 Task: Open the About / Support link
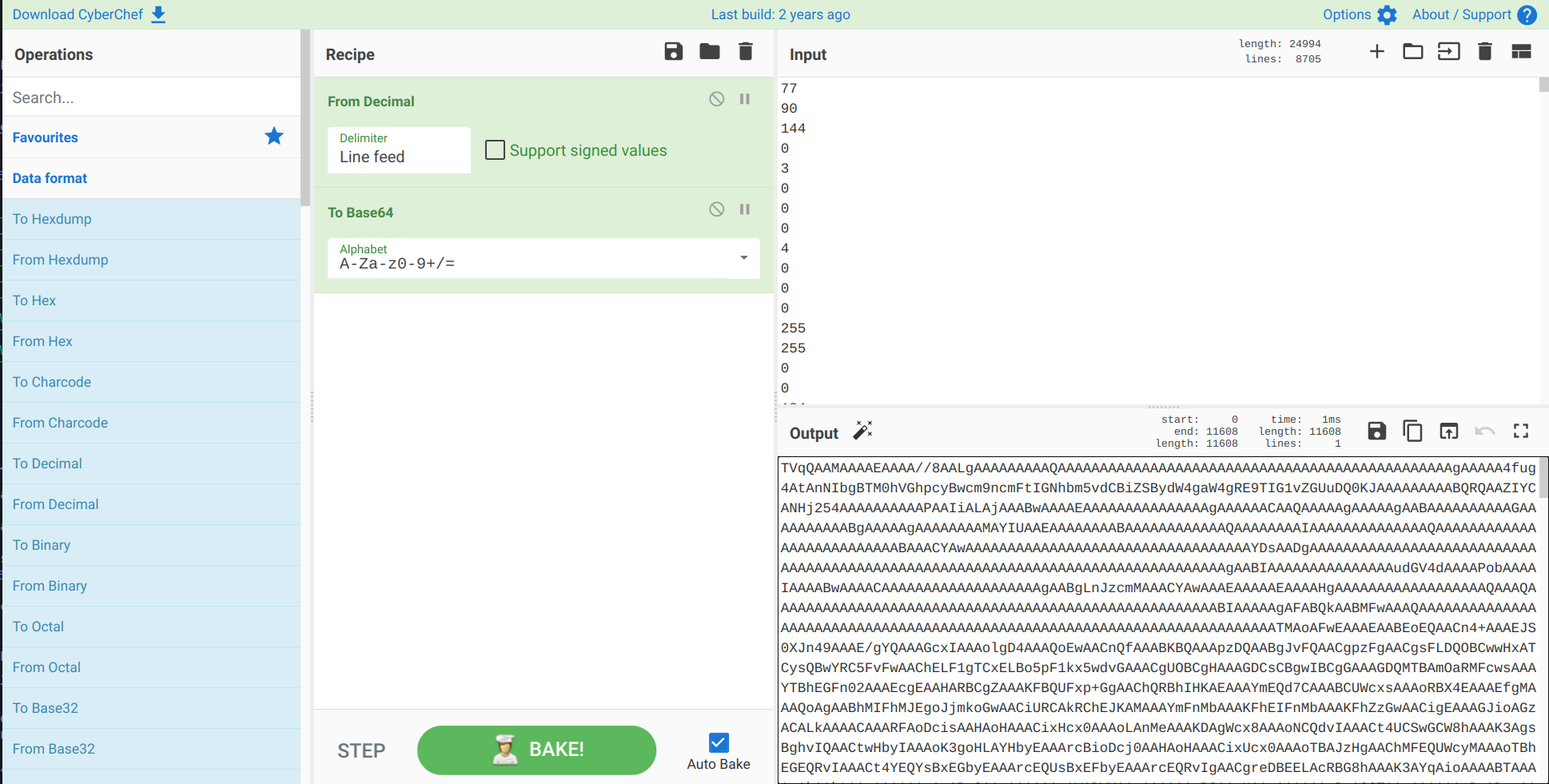(x=1462, y=14)
